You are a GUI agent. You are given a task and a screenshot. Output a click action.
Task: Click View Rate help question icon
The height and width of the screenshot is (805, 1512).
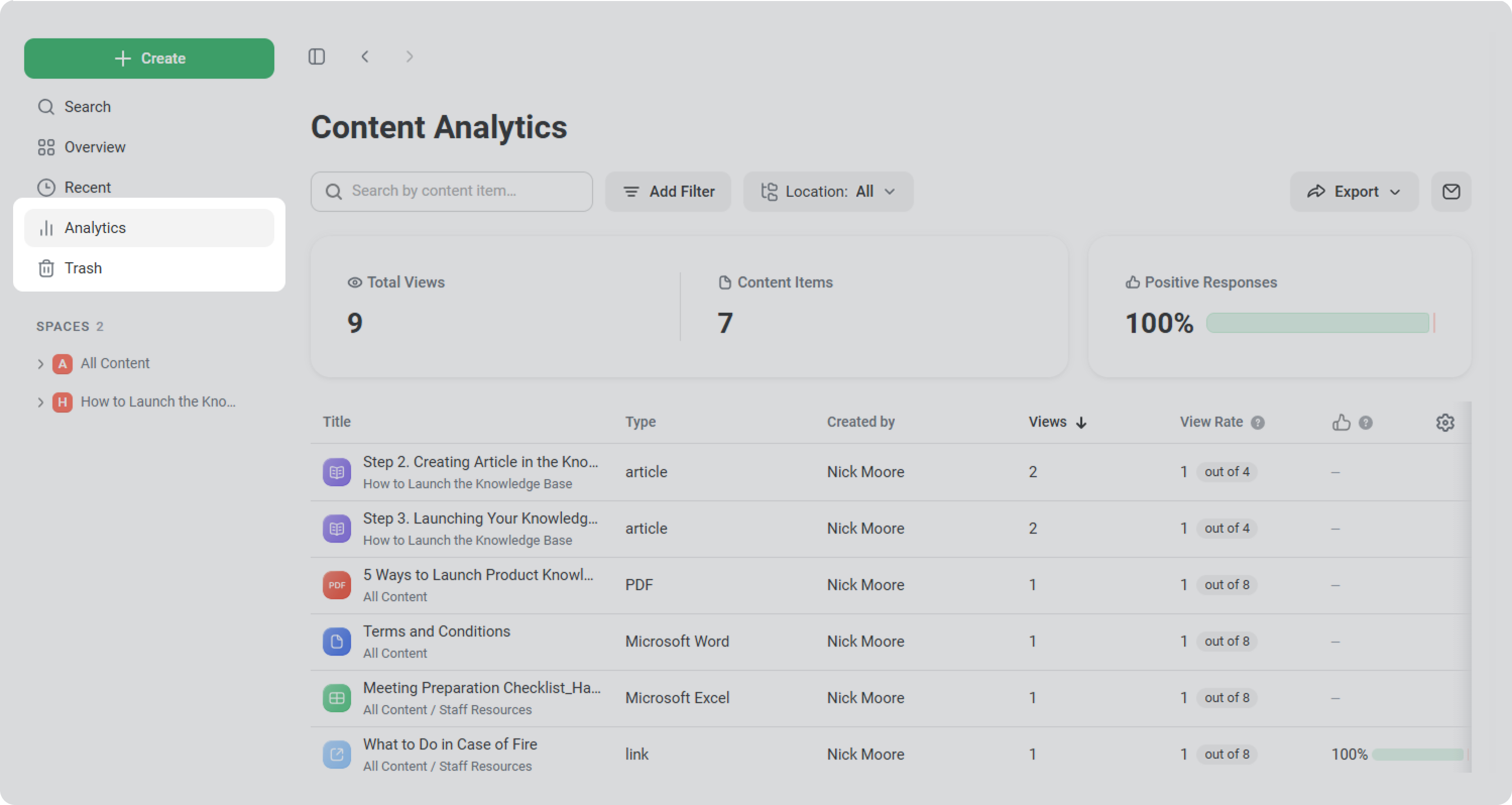point(1257,422)
